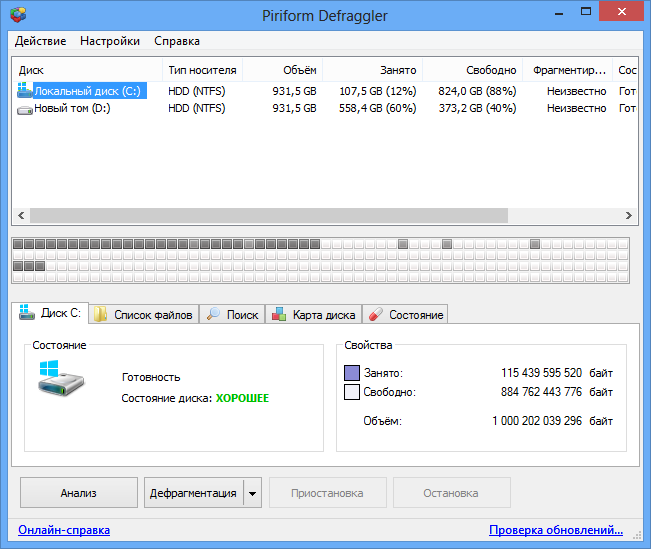The width and height of the screenshot is (651, 549).
Task: Click the Defraggler app icon in title bar
Action: [18, 15]
